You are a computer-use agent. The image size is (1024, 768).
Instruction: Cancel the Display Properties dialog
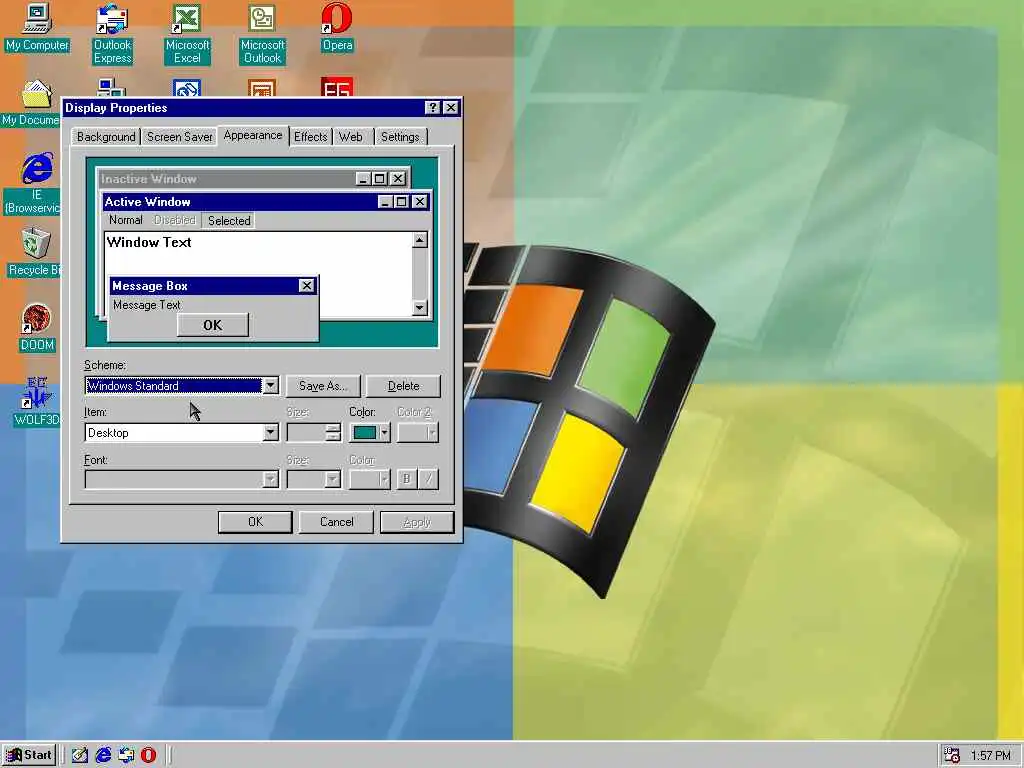336,522
